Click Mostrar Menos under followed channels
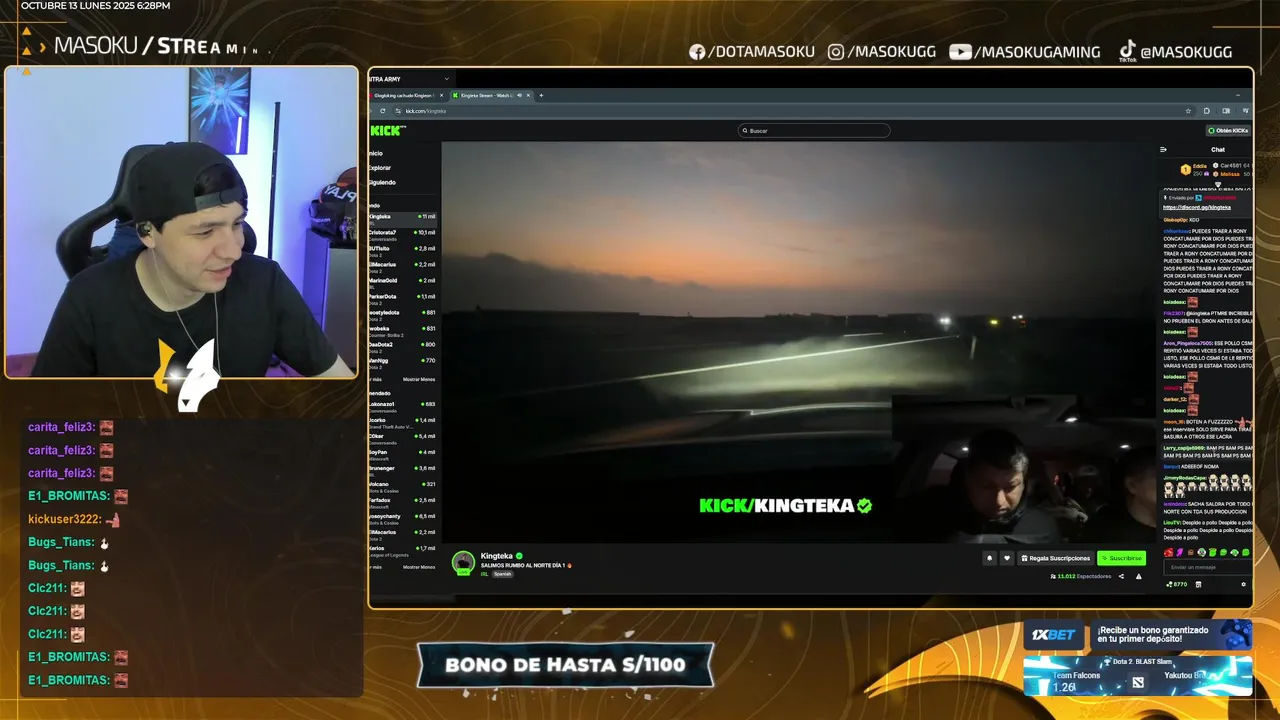1280x720 pixels. (419, 379)
